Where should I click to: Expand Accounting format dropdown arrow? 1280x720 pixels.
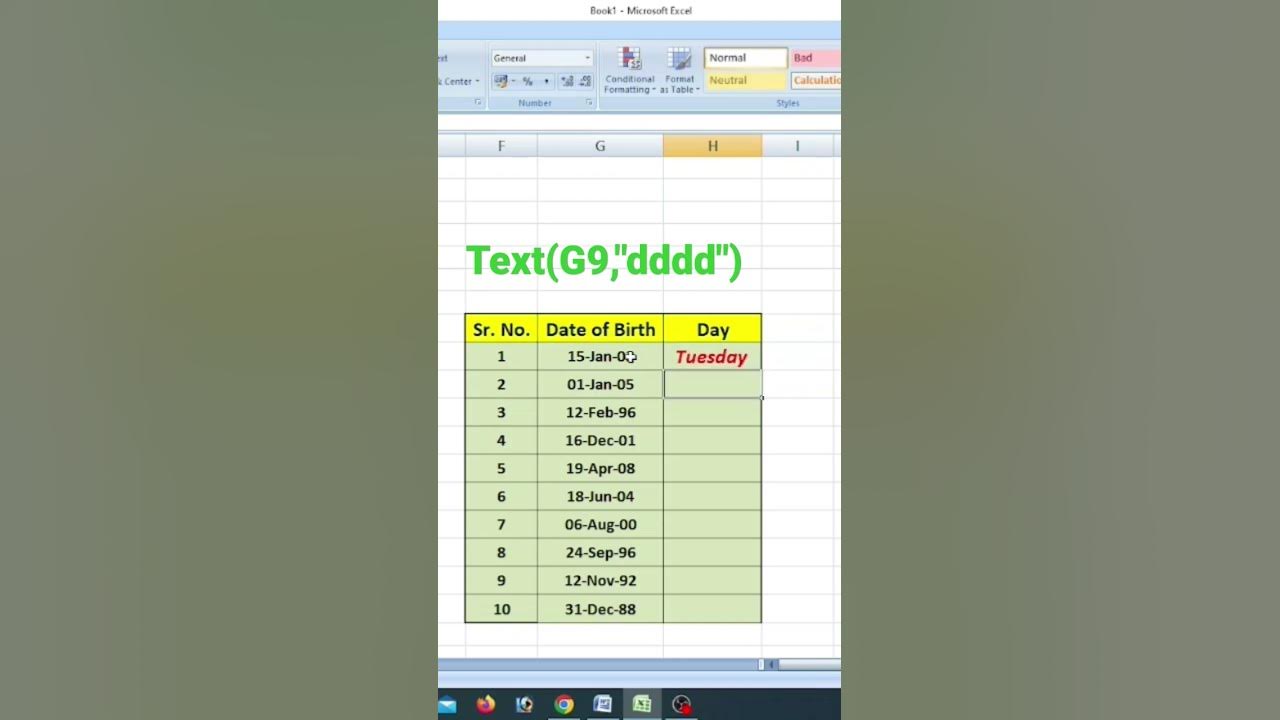[x=513, y=81]
